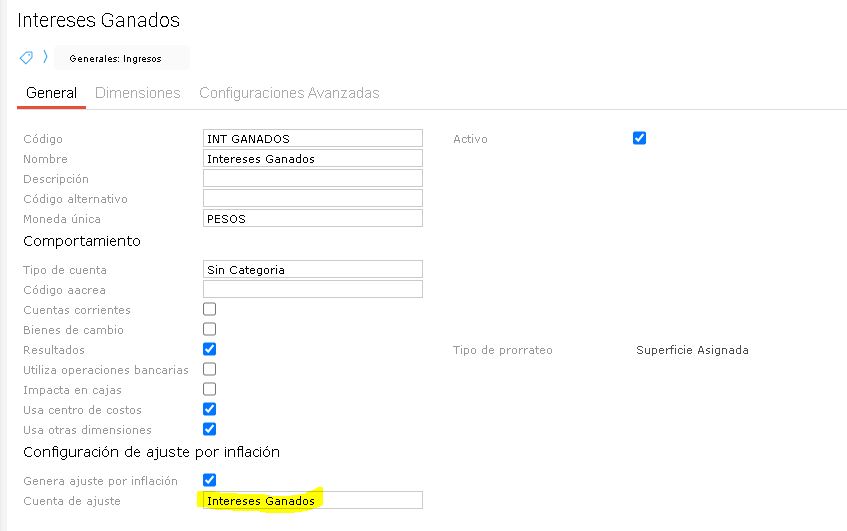Open the Moneda única field showing PESOS
The width and height of the screenshot is (847, 531).
(x=312, y=218)
